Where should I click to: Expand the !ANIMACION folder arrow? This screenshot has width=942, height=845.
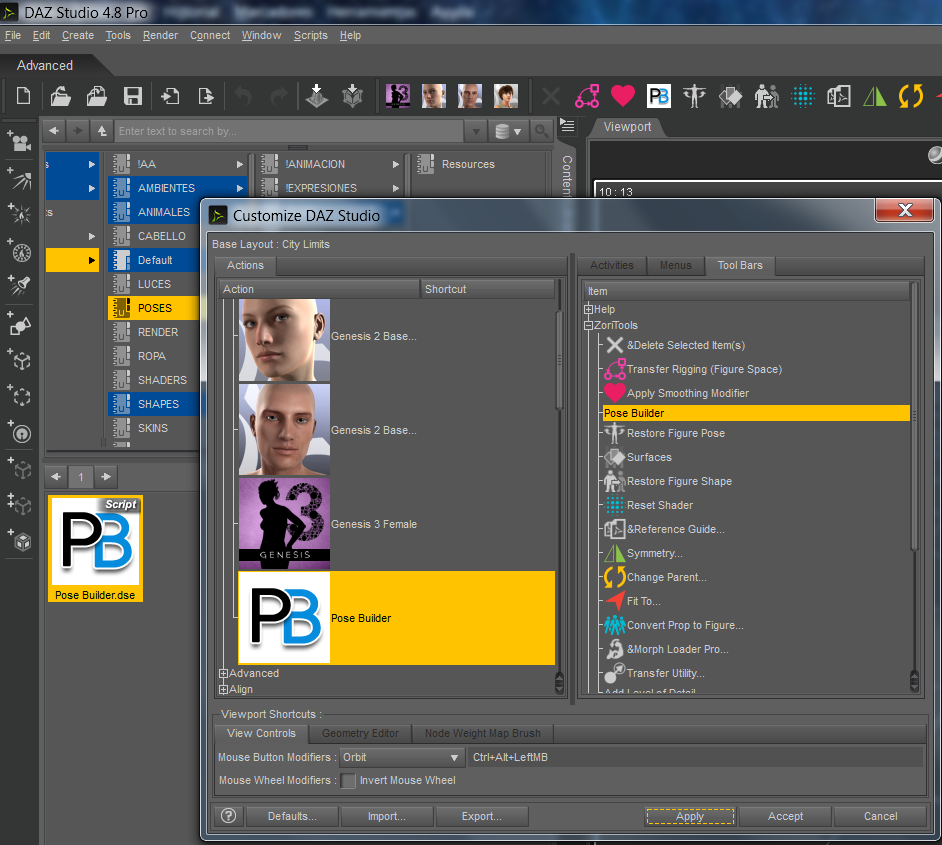point(395,164)
